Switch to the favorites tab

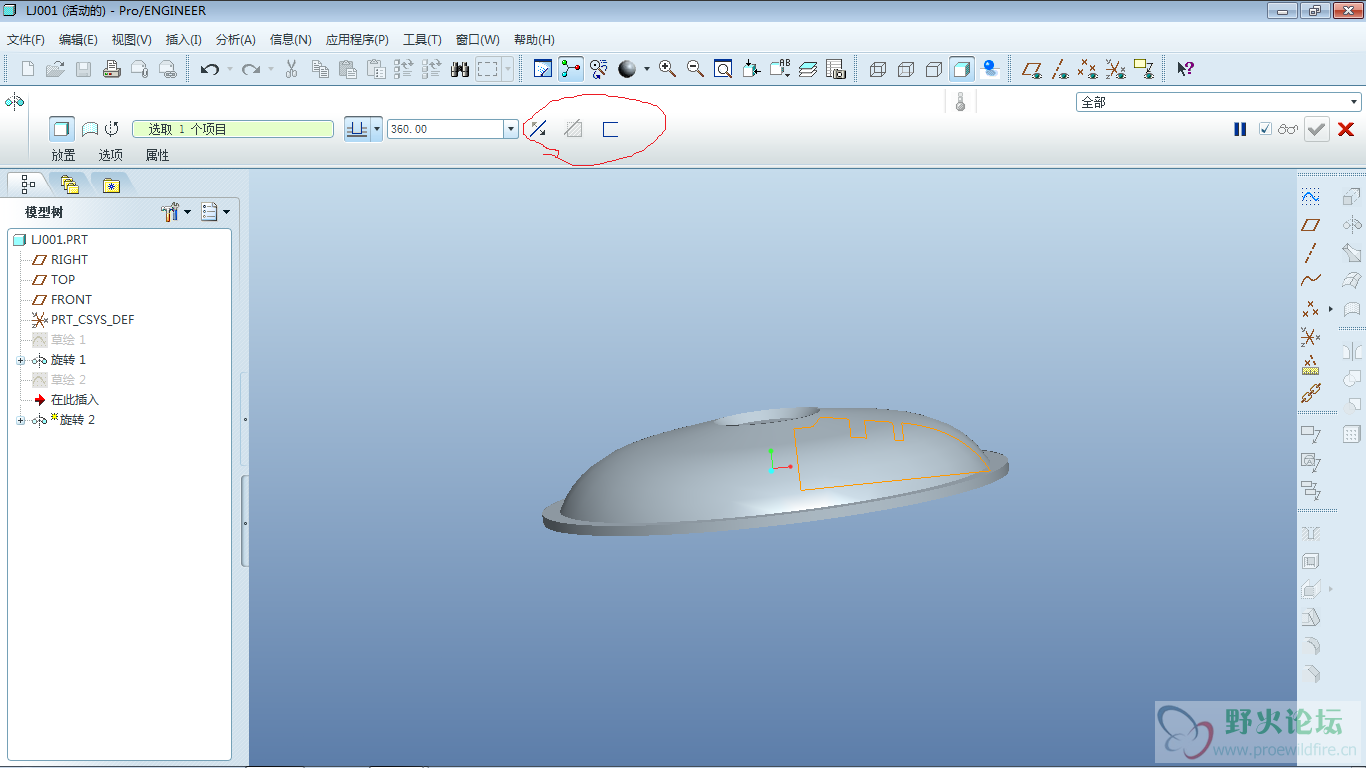tap(111, 184)
